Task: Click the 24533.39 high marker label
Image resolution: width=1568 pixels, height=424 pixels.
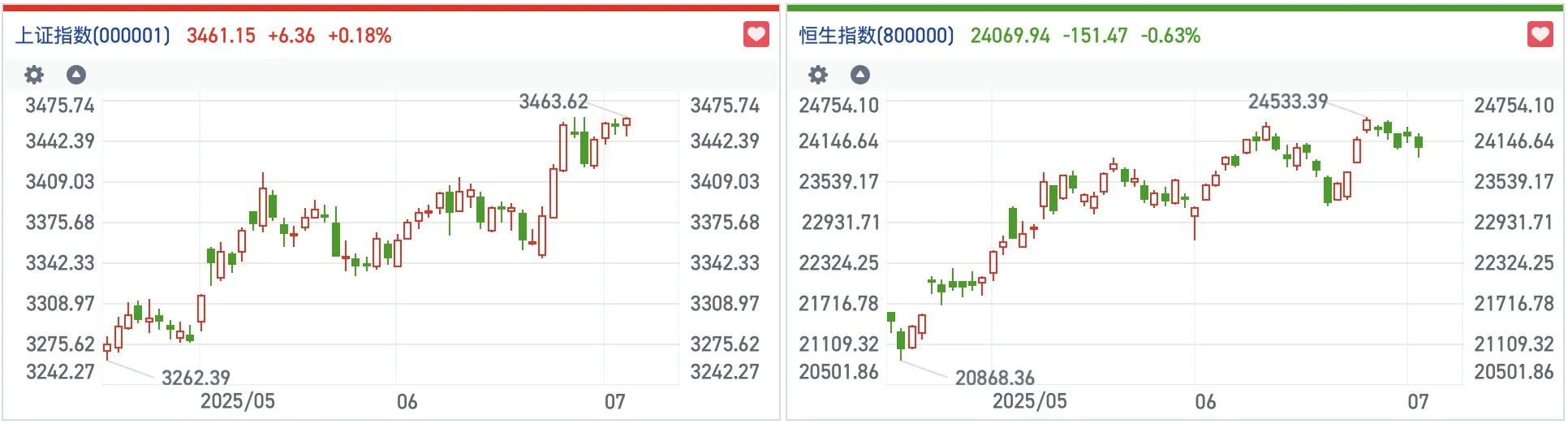Action: pyautogui.click(x=1288, y=102)
